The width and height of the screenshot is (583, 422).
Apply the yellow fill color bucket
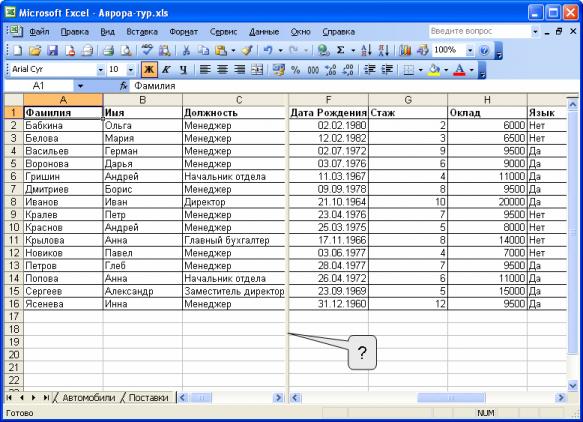tap(434, 70)
